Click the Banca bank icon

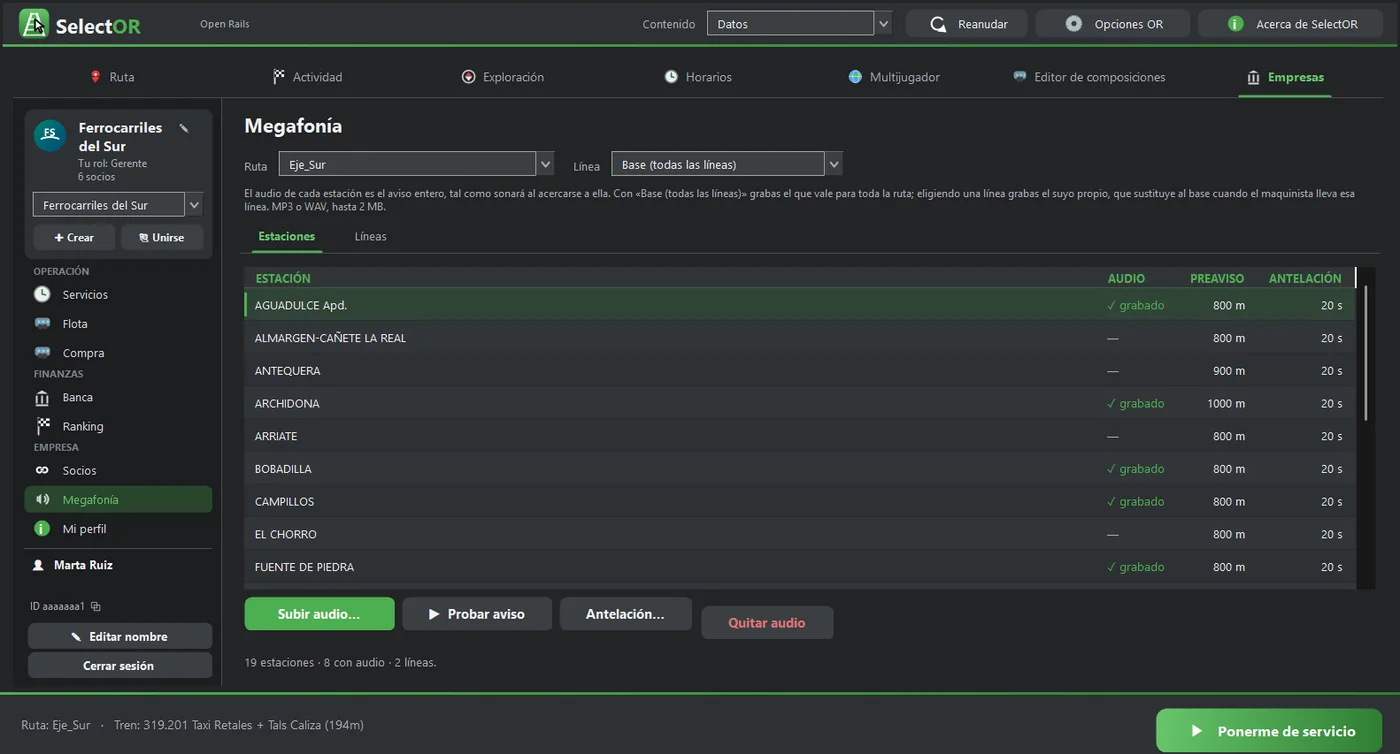[42, 397]
